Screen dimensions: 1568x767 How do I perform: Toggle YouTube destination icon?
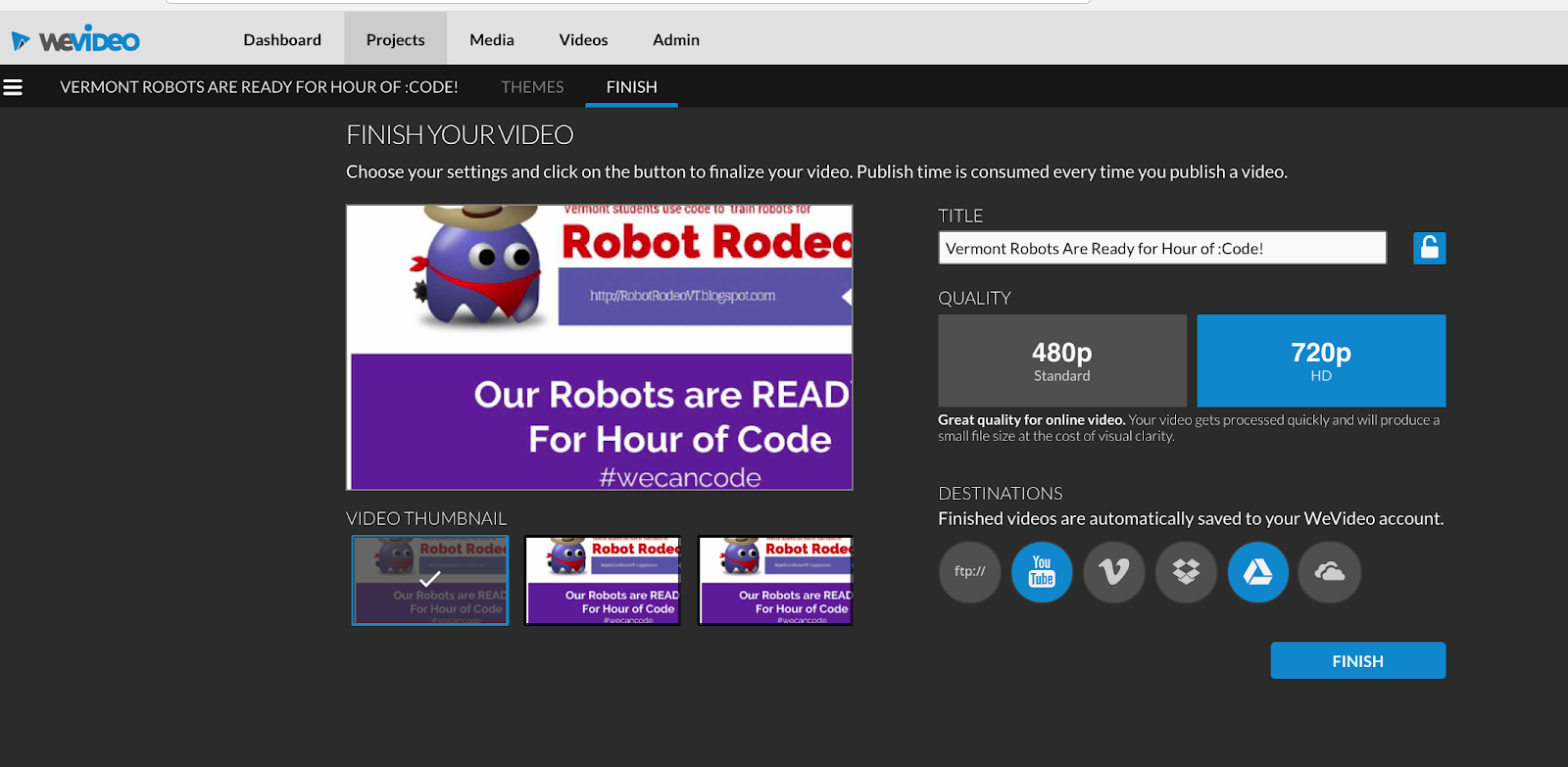click(x=1042, y=572)
